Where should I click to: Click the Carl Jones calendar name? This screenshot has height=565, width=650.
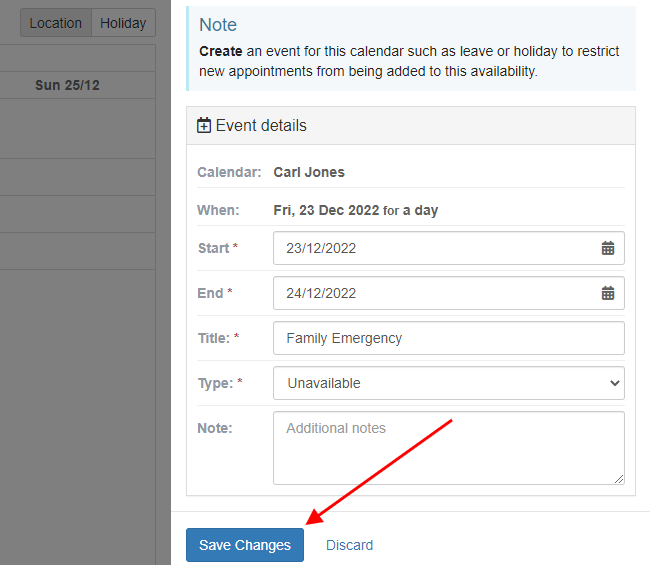(x=309, y=172)
